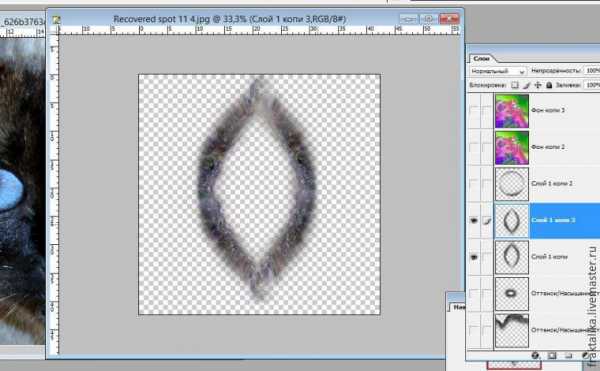The width and height of the screenshot is (600, 371).
Task: Click the new adjustment layer icon
Action: (x=585, y=356)
